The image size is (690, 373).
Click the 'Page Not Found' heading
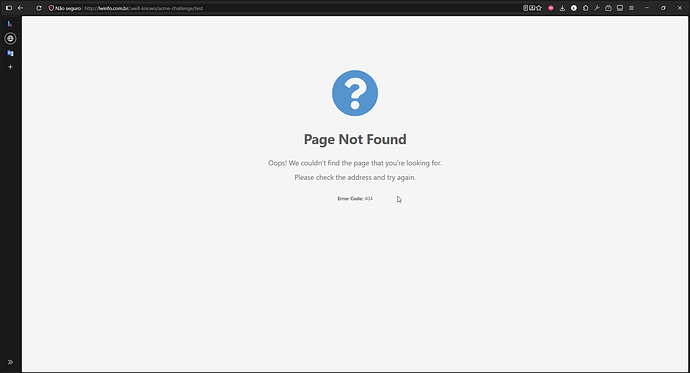point(355,139)
